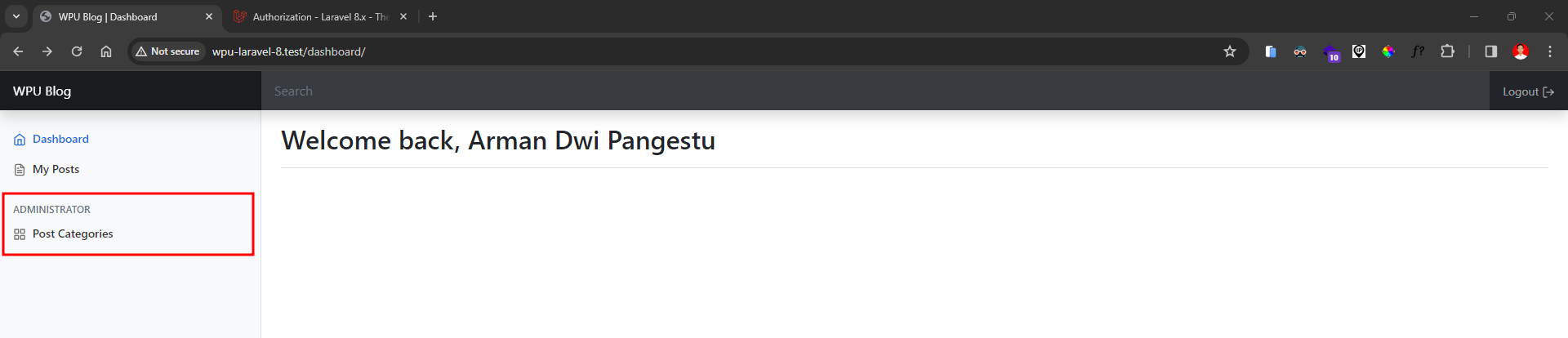The height and width of the screenshot is (338, 1568).
Task: Open Post Categories admin page
Action: pyautogui.click(x=72, y=234)
